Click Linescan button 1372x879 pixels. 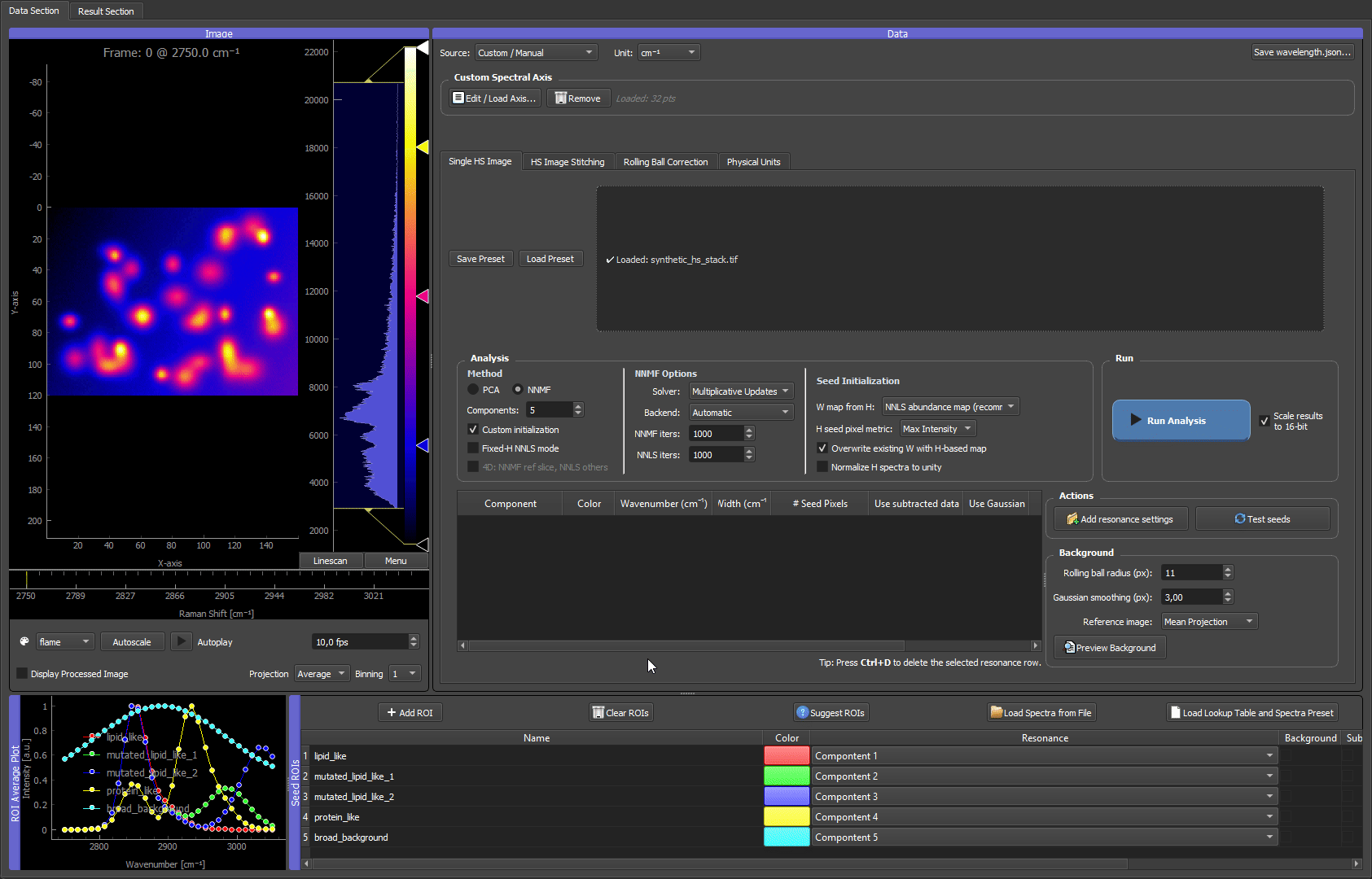331,561
